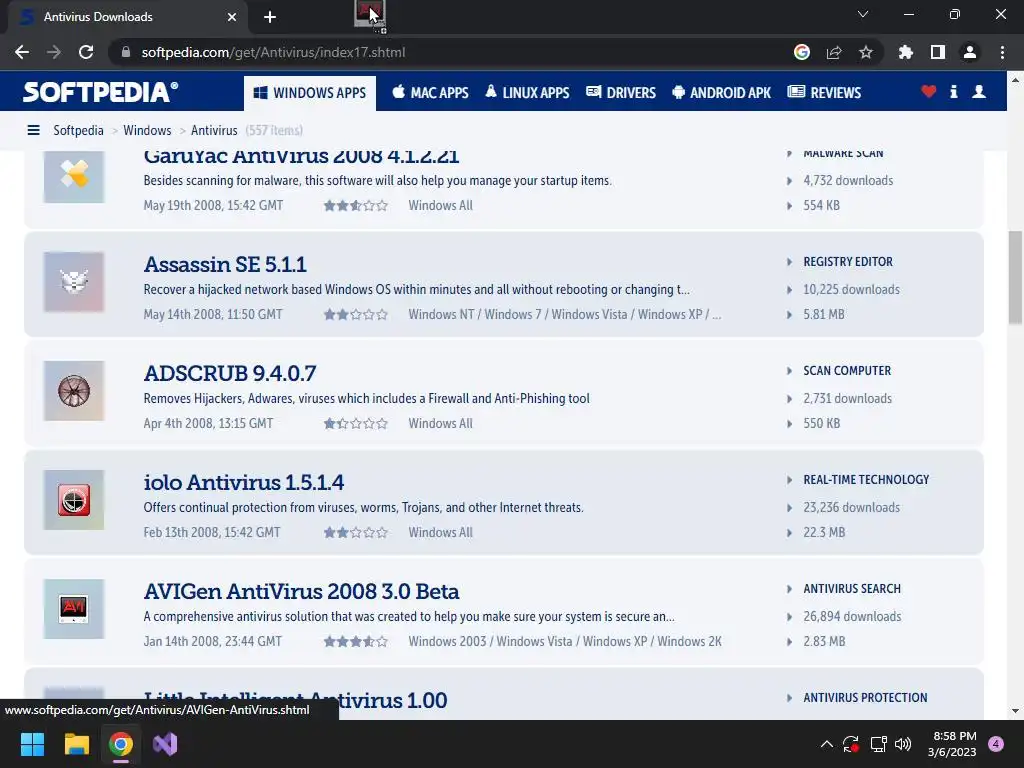
Task: Open the Assassin SE 5.1.1 link
Action: [x=225, y=264]
